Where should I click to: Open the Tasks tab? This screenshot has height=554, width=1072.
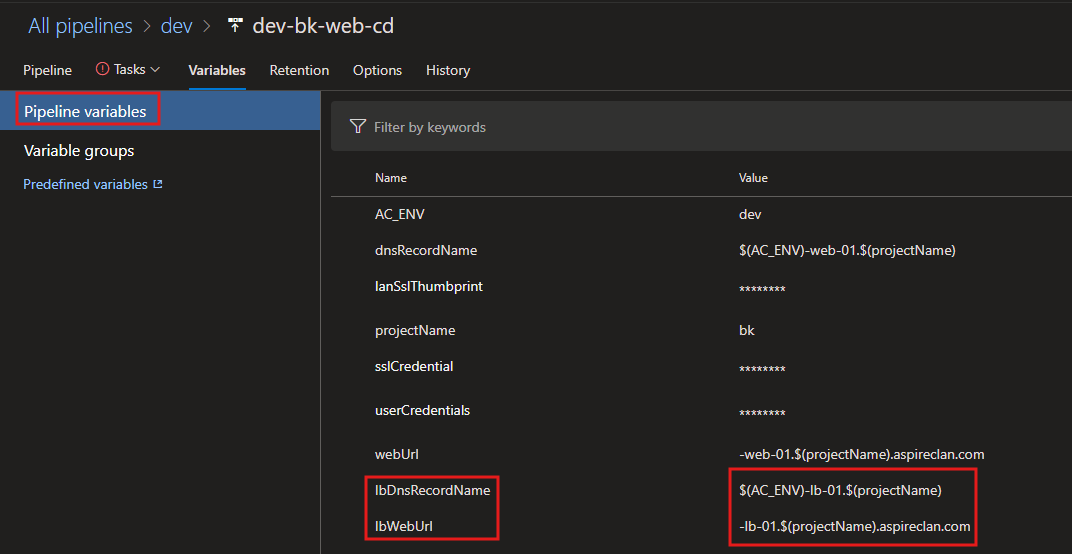pos(129,70)
